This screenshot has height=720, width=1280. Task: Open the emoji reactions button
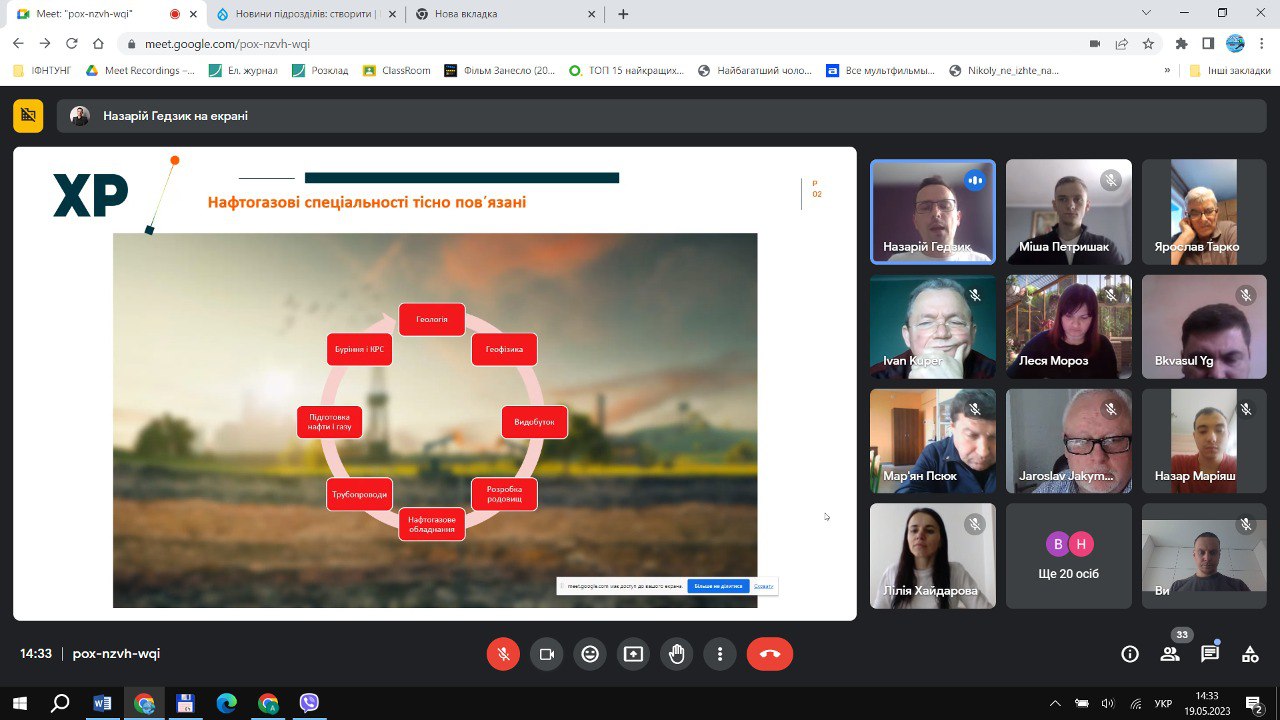(590, 654)
